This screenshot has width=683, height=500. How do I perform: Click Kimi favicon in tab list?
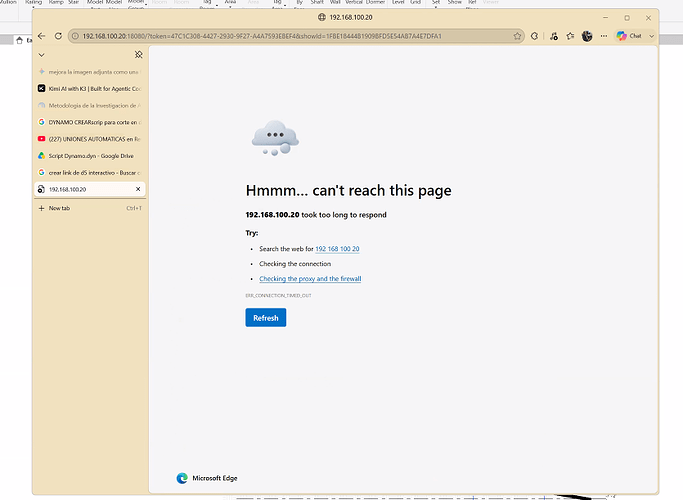tap(41, 88)
